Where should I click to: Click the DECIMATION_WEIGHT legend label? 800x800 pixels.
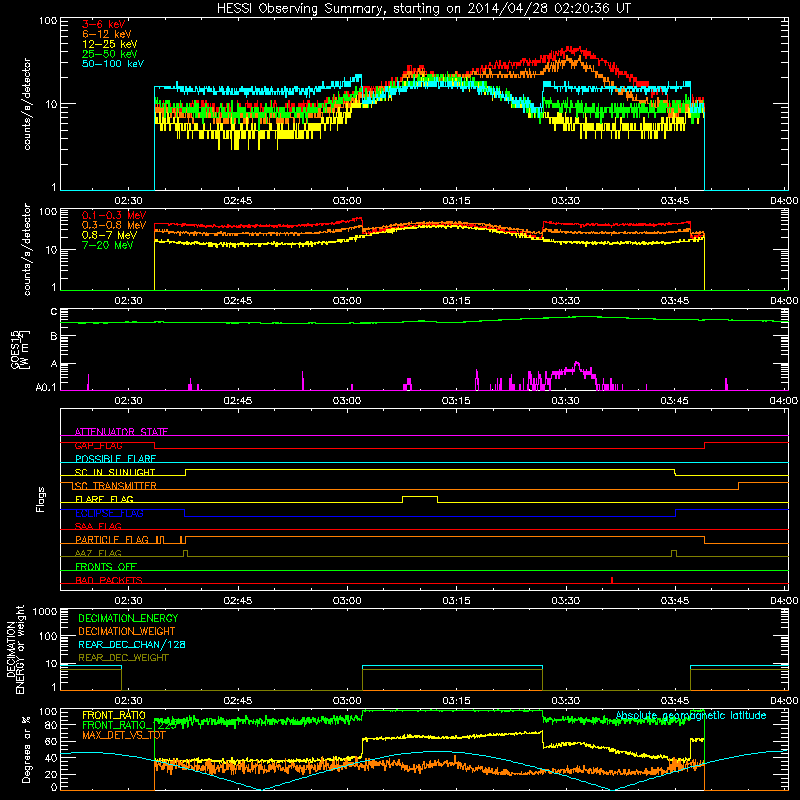click(127, 631)
